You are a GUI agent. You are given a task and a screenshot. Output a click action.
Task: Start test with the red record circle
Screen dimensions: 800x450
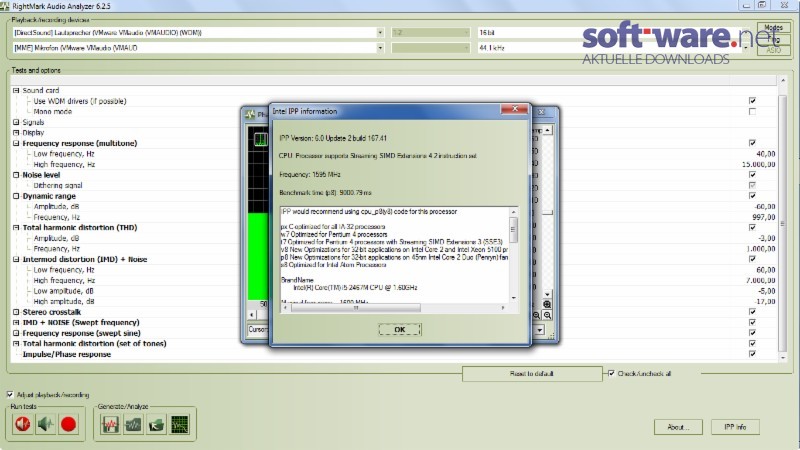[68, 424]
